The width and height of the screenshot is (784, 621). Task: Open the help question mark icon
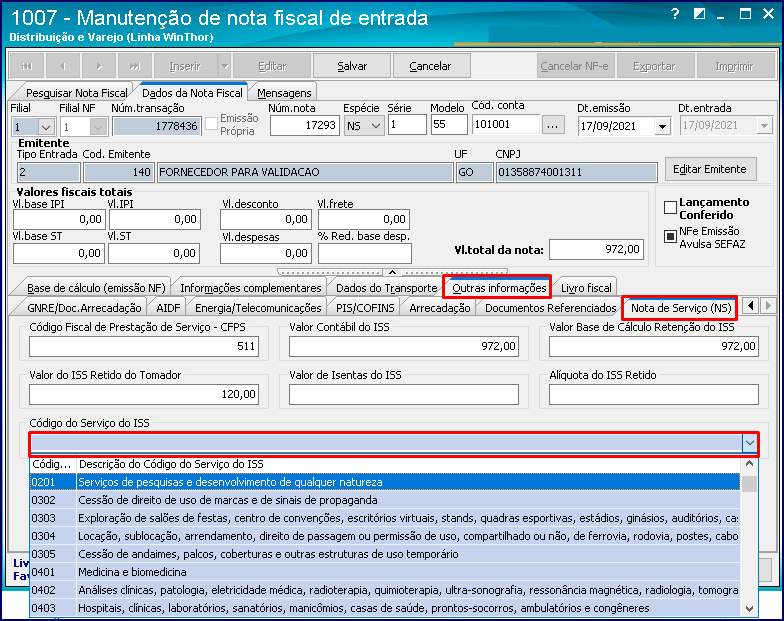tap(675, 14)
